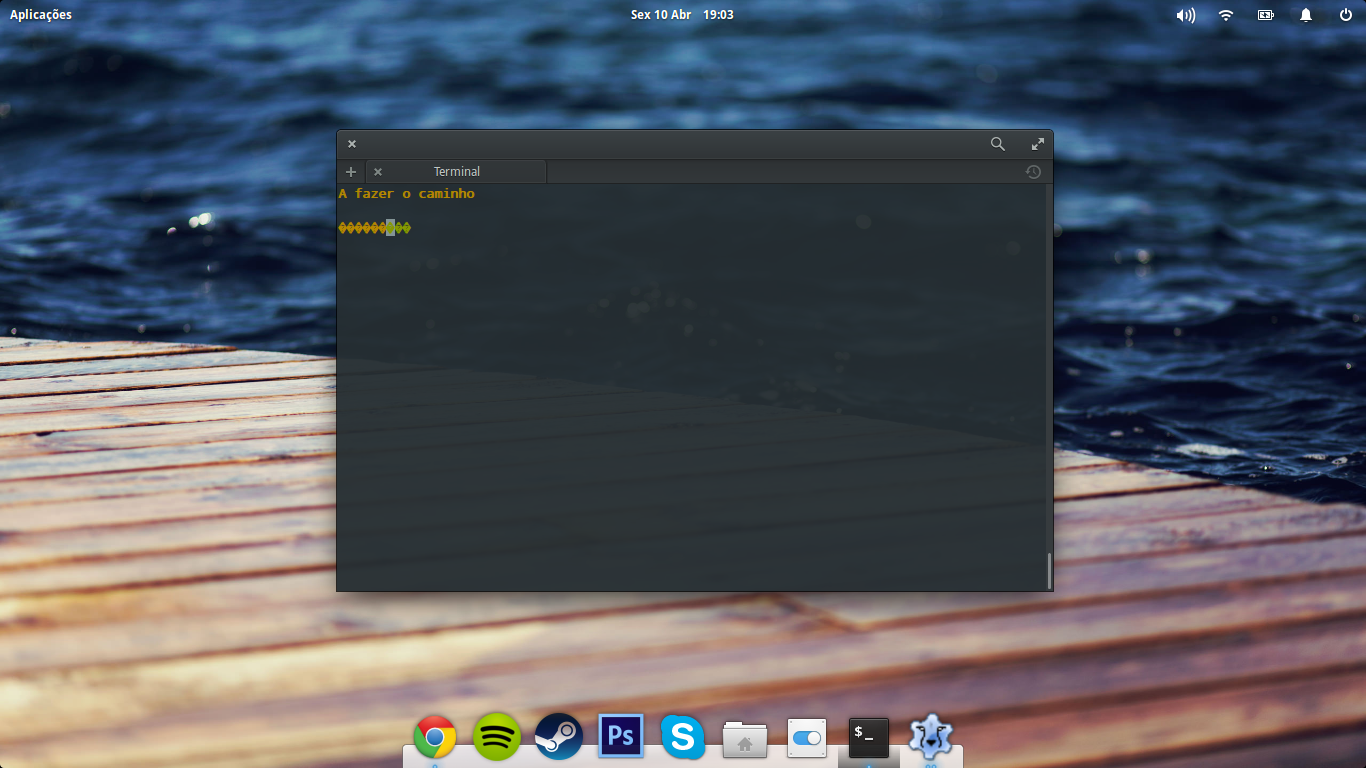Open the volume indicator in top panel
The height and width of the screenshot is (768, 1366).
click(x=1185, y=15)
